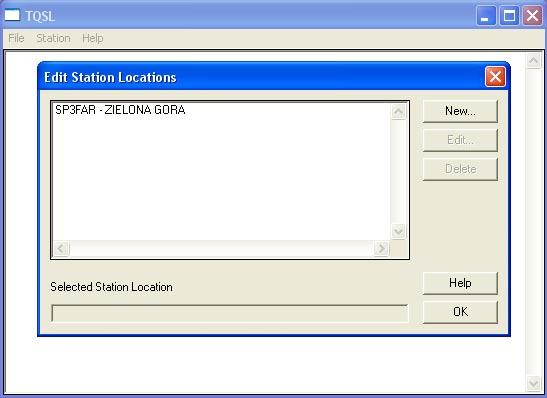This screenshot has width=547, height=398.
Task: Click the Selected Station Location field
Action: (230, 313)
